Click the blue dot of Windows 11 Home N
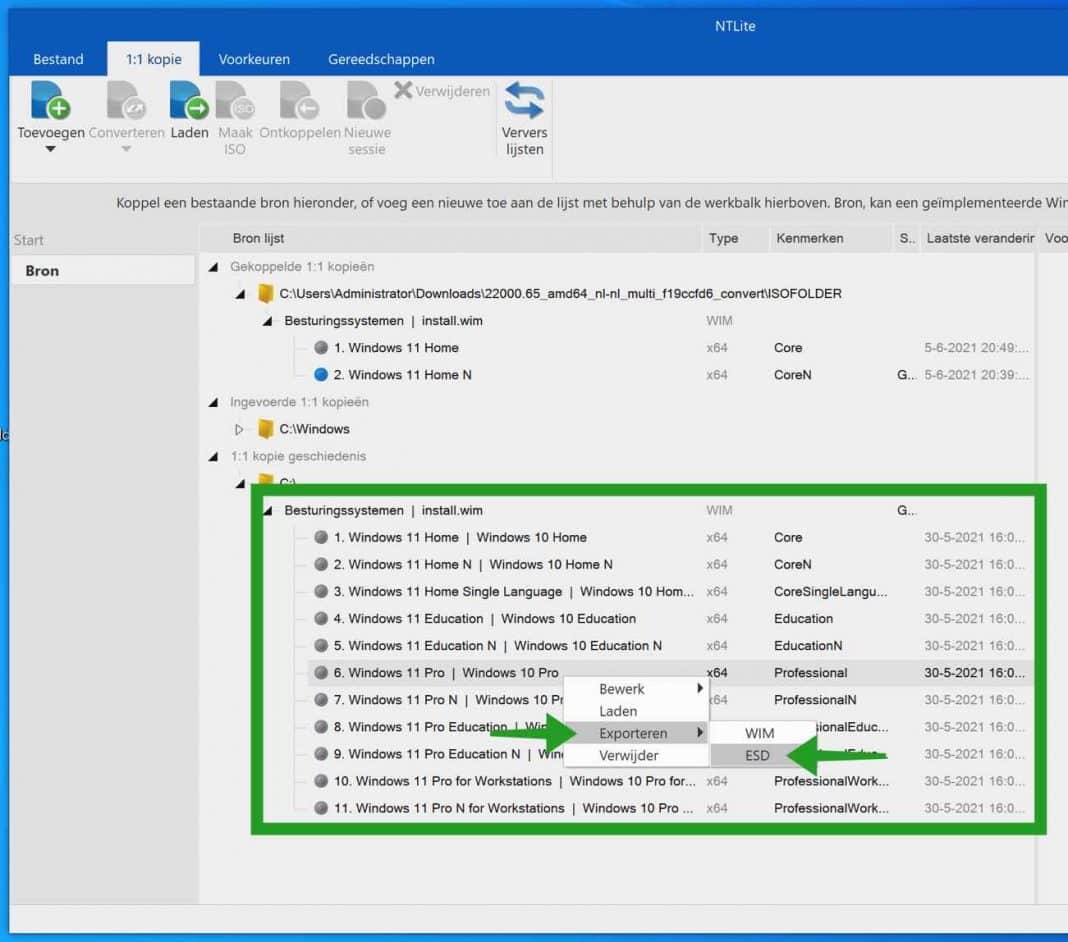This screenshot has height=942, width=1068. 321,375
